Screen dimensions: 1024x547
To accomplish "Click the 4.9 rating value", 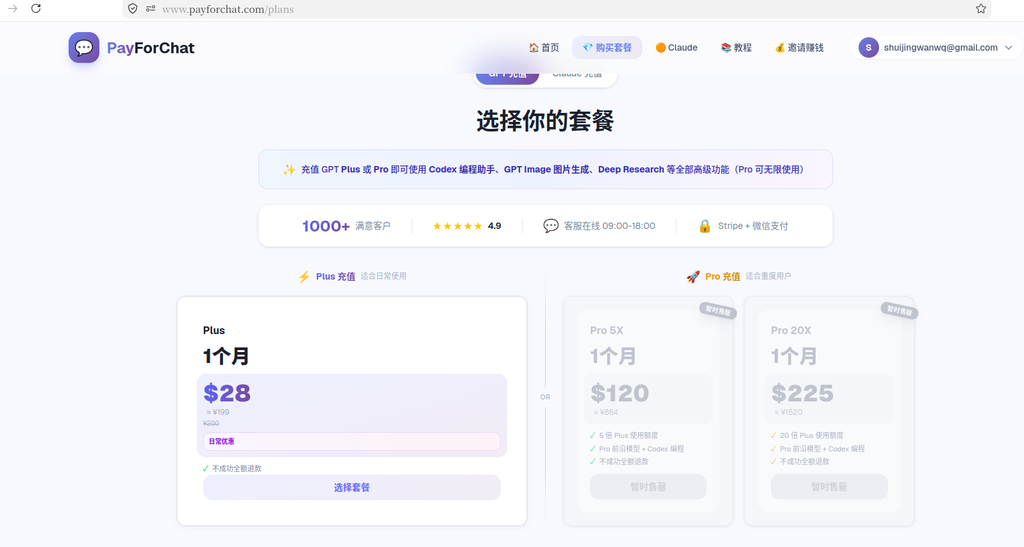I will tap(494, 226).
